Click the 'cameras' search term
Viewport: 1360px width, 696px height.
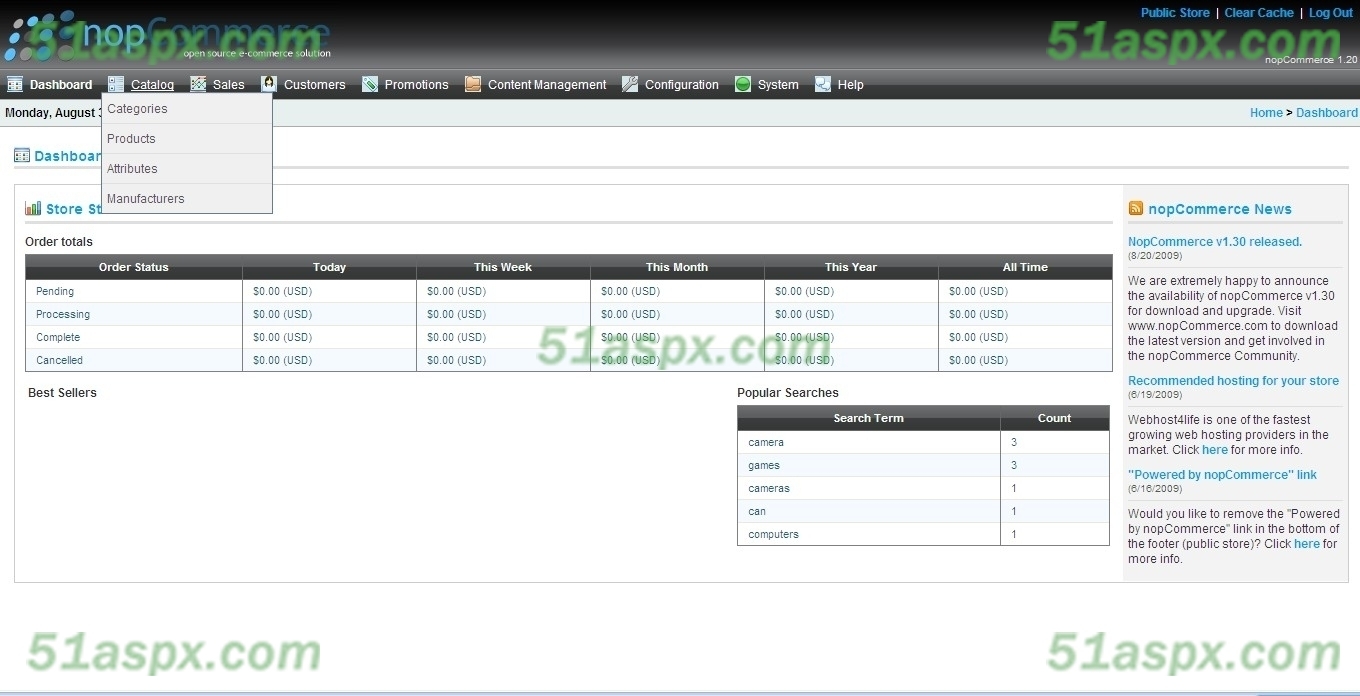point(769,489)
